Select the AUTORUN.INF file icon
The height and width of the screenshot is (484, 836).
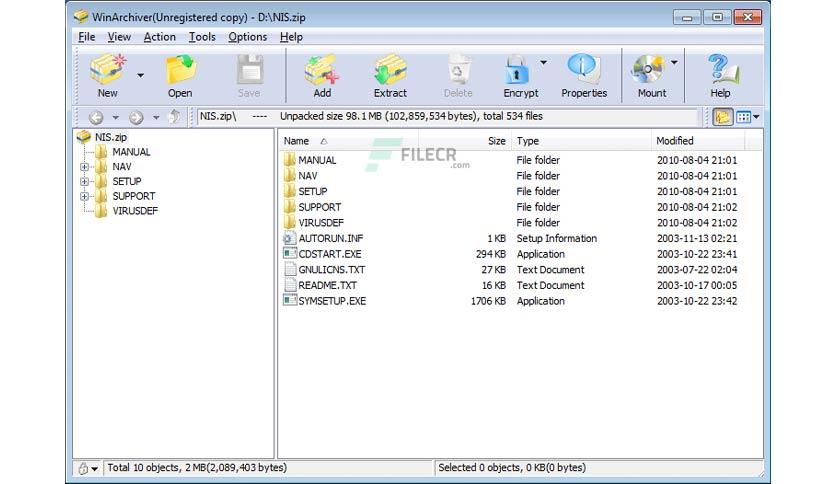pyautogui.click(x=290, y=238)
